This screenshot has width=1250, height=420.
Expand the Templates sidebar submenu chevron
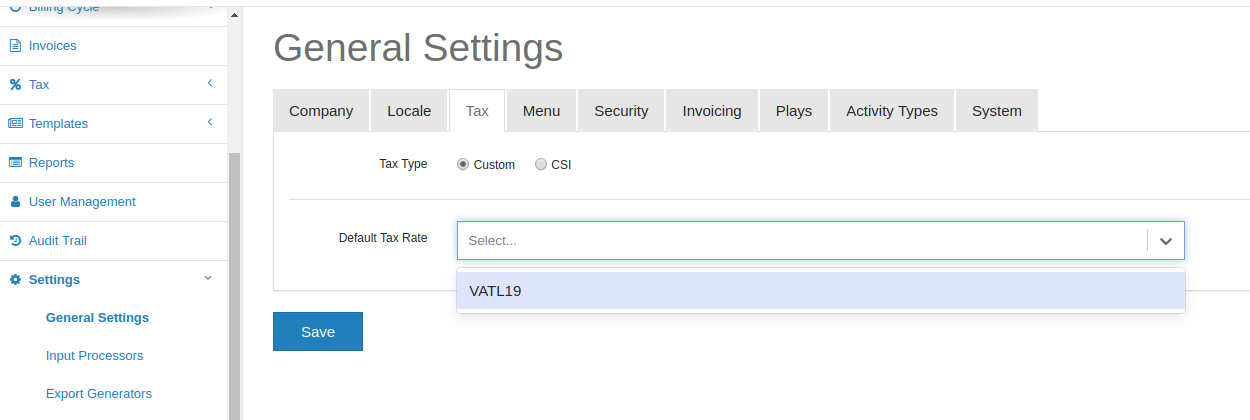pos(210,122)
